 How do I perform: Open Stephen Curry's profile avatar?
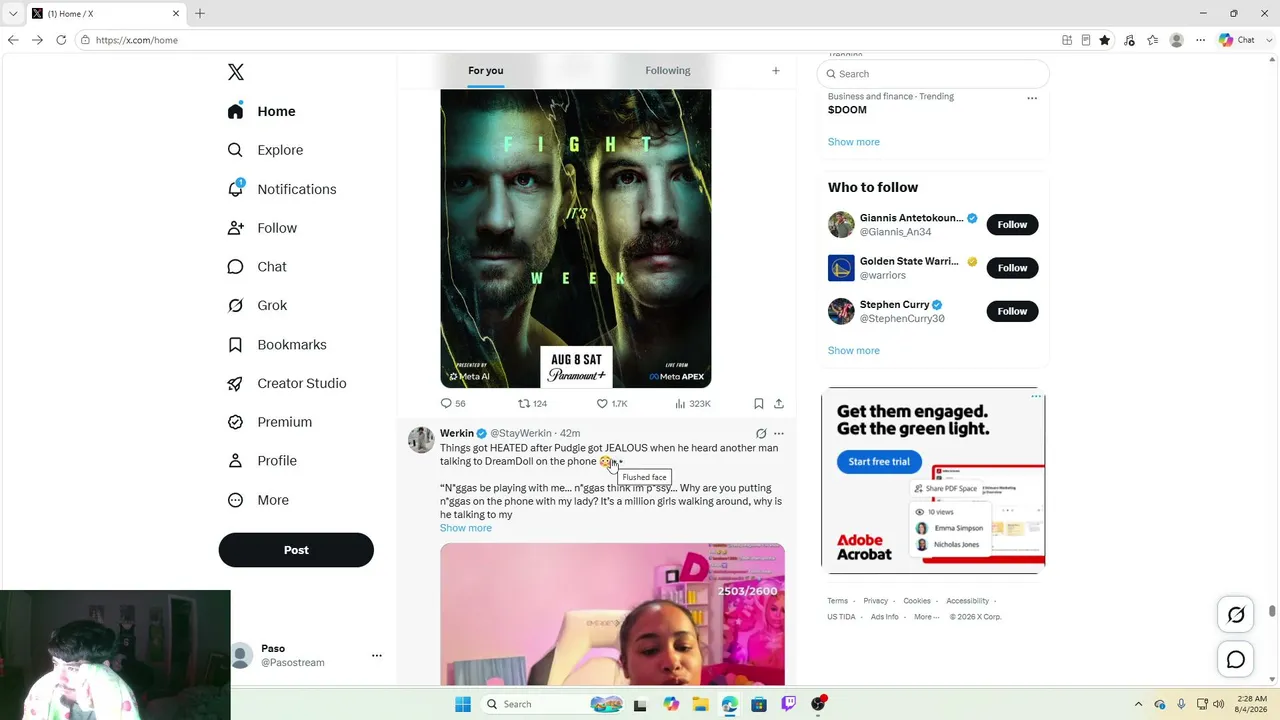coord(841,311)
